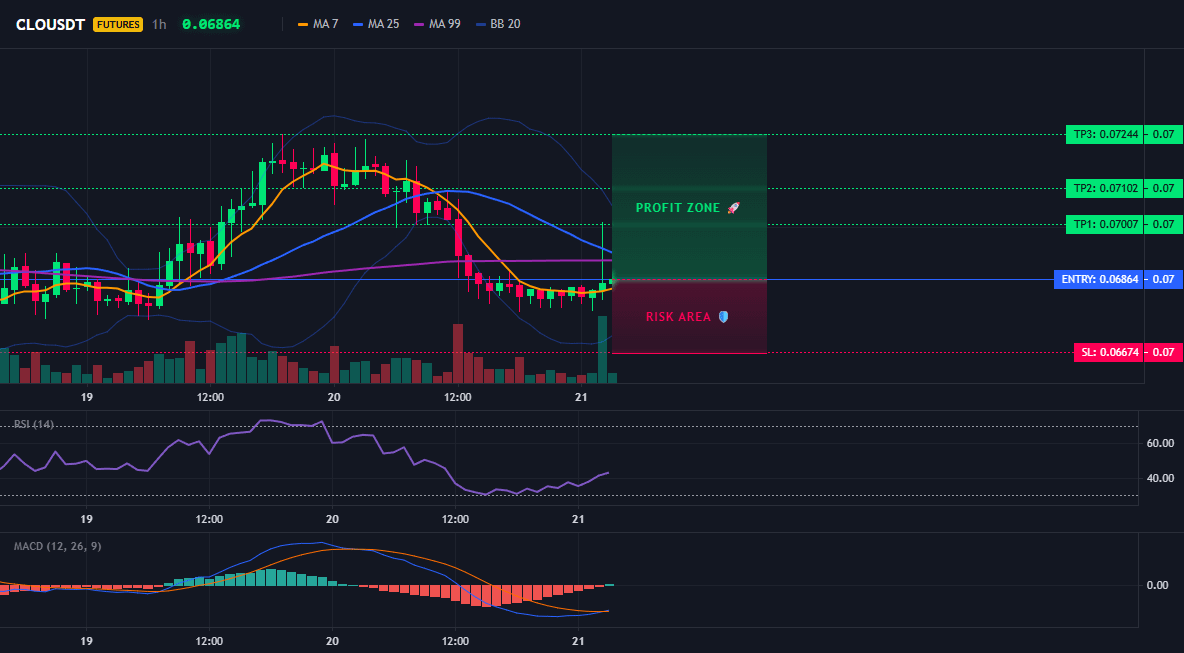Click the 21 date marker on main chart
This screenshot has width=1184, height=653.
[x=581, y=397]
